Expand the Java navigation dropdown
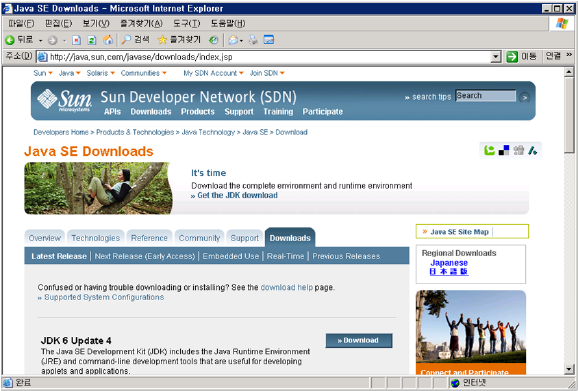 (x=78, y=73)
